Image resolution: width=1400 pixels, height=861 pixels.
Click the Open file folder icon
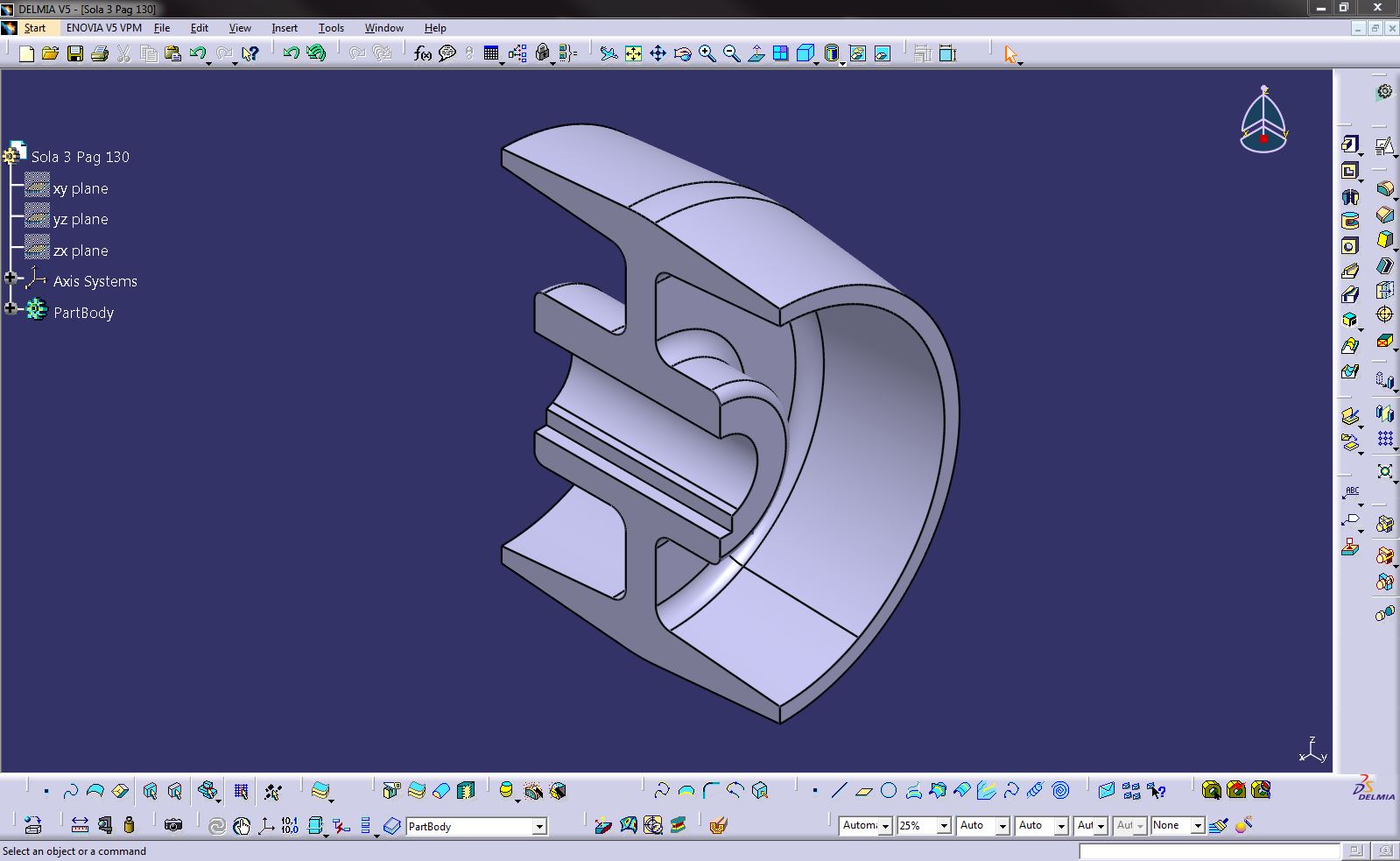pyautogui.click(x=50, y=53)
